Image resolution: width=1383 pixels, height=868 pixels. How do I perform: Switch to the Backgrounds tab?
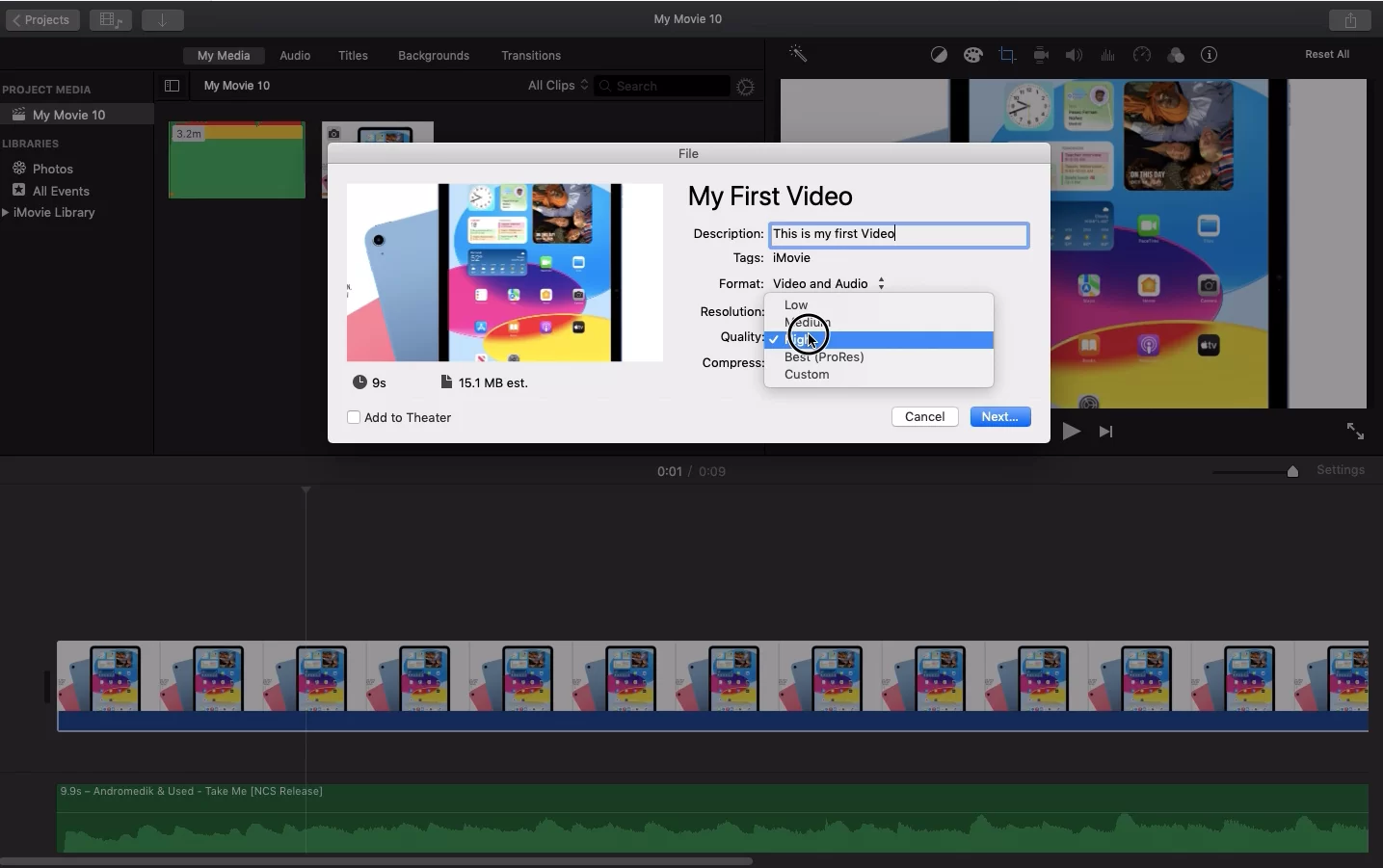point(434,55)
